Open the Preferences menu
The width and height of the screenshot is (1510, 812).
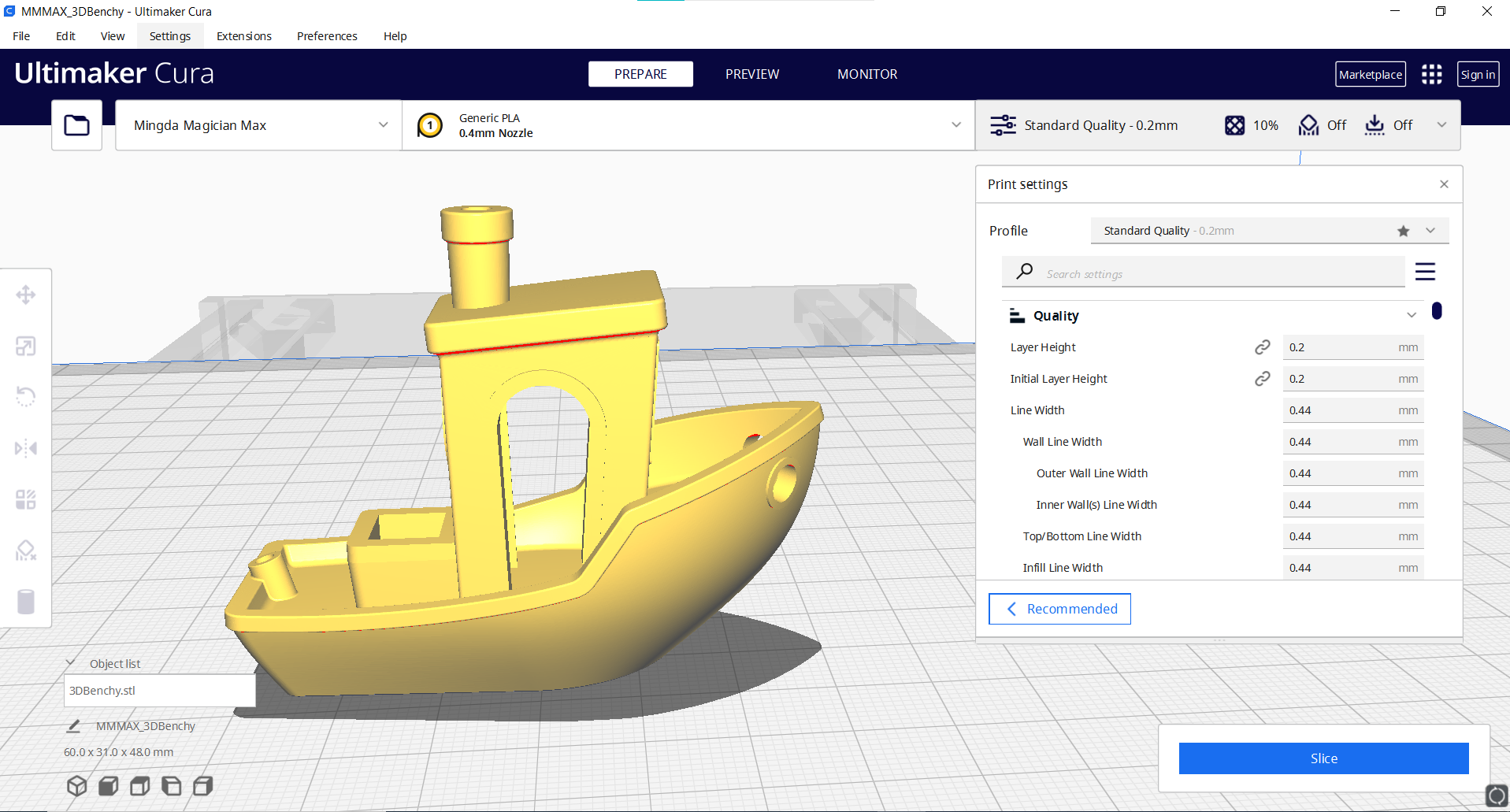point(327,36)
